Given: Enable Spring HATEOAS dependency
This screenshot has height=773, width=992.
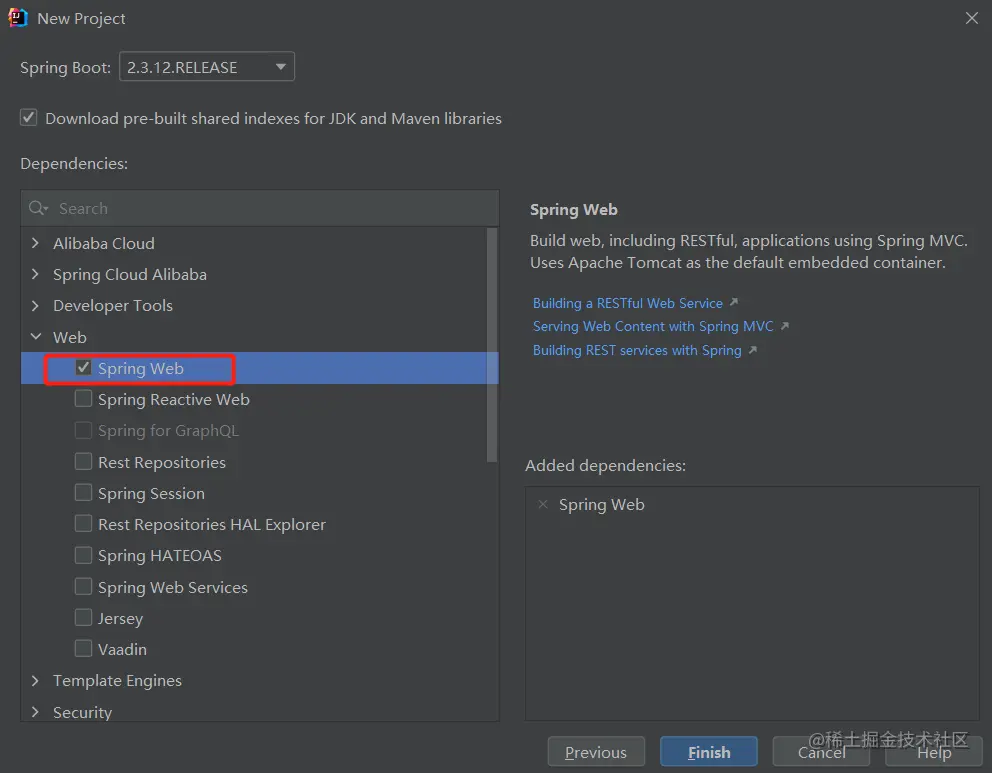Looking at the screenshot, I should pyautogui.click(x=84, y=555).
